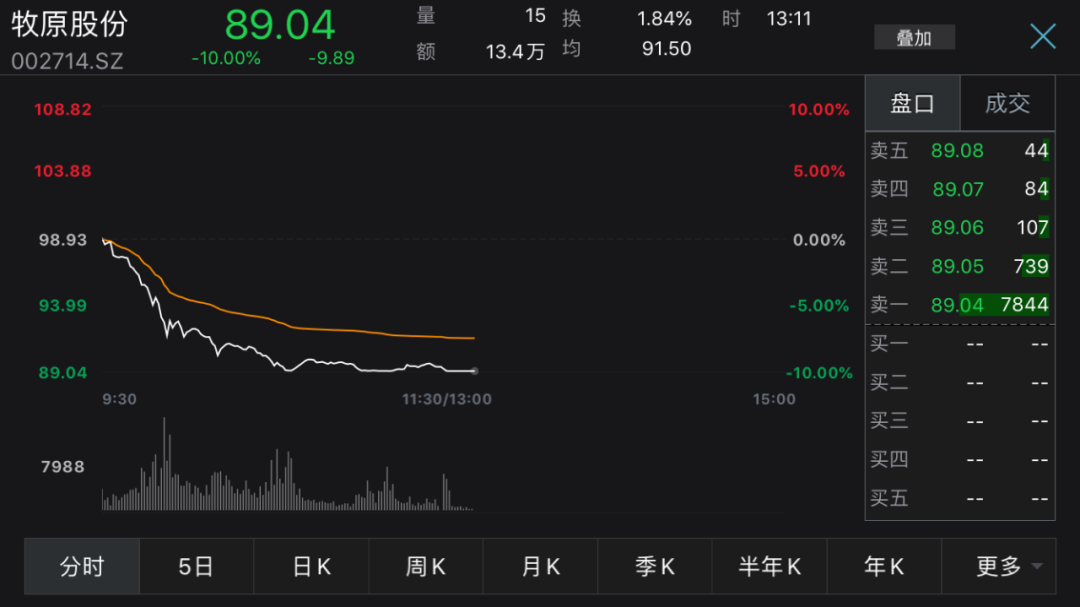Click the 108.82 upper price label

tap(63, 110)
